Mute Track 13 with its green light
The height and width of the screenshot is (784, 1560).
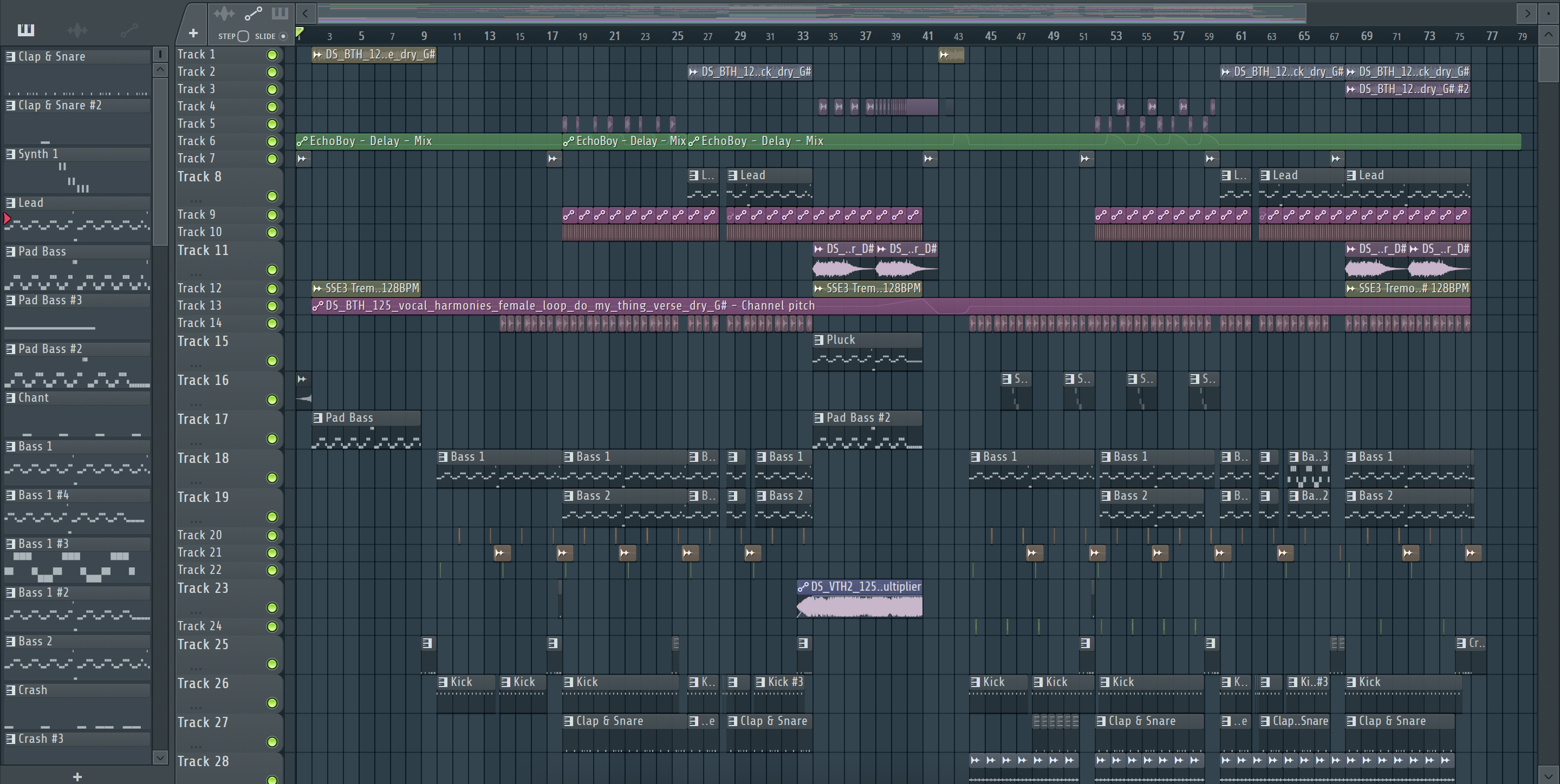click(272, 306)
